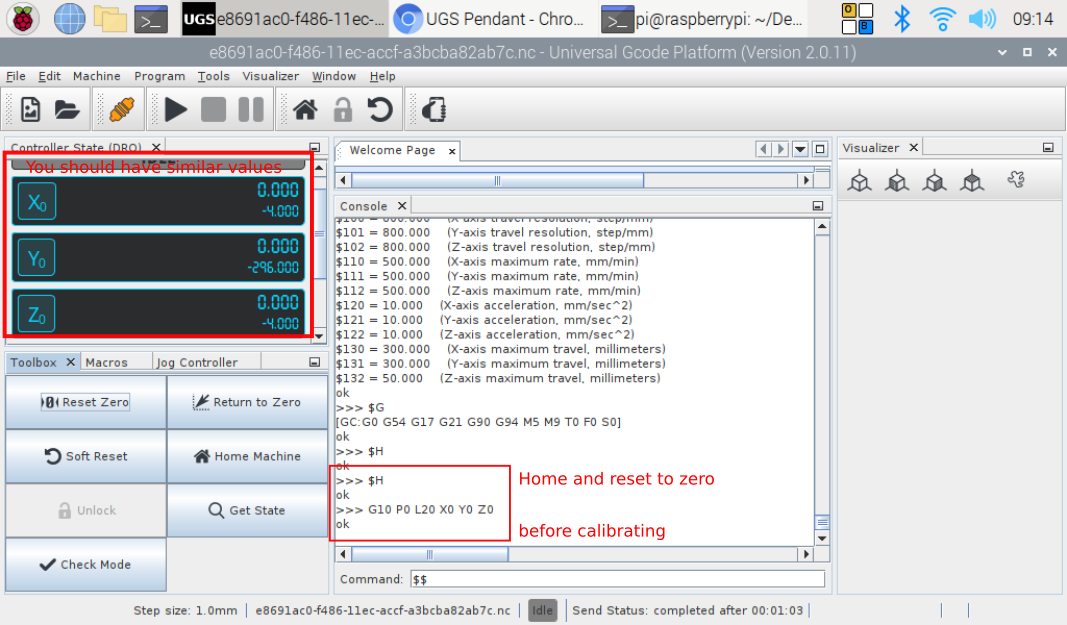Click the Return to Zero button
The height and width of the screenshot is (625, 1067).
pos(248,402)
